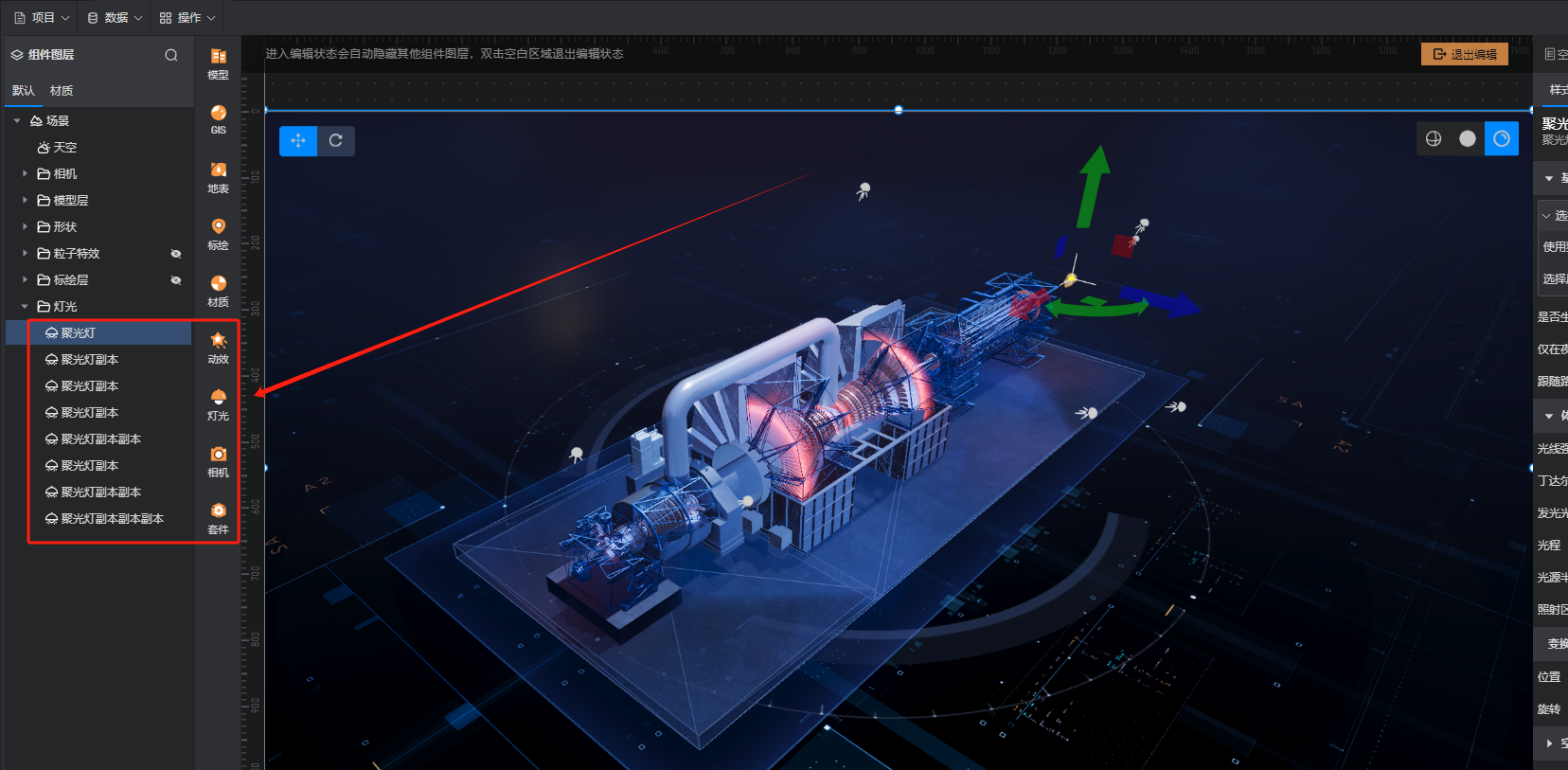Activate the rotate gizmo tool button
The height and width of the screenshot is (770, 1568).
(x=336, y=141)
